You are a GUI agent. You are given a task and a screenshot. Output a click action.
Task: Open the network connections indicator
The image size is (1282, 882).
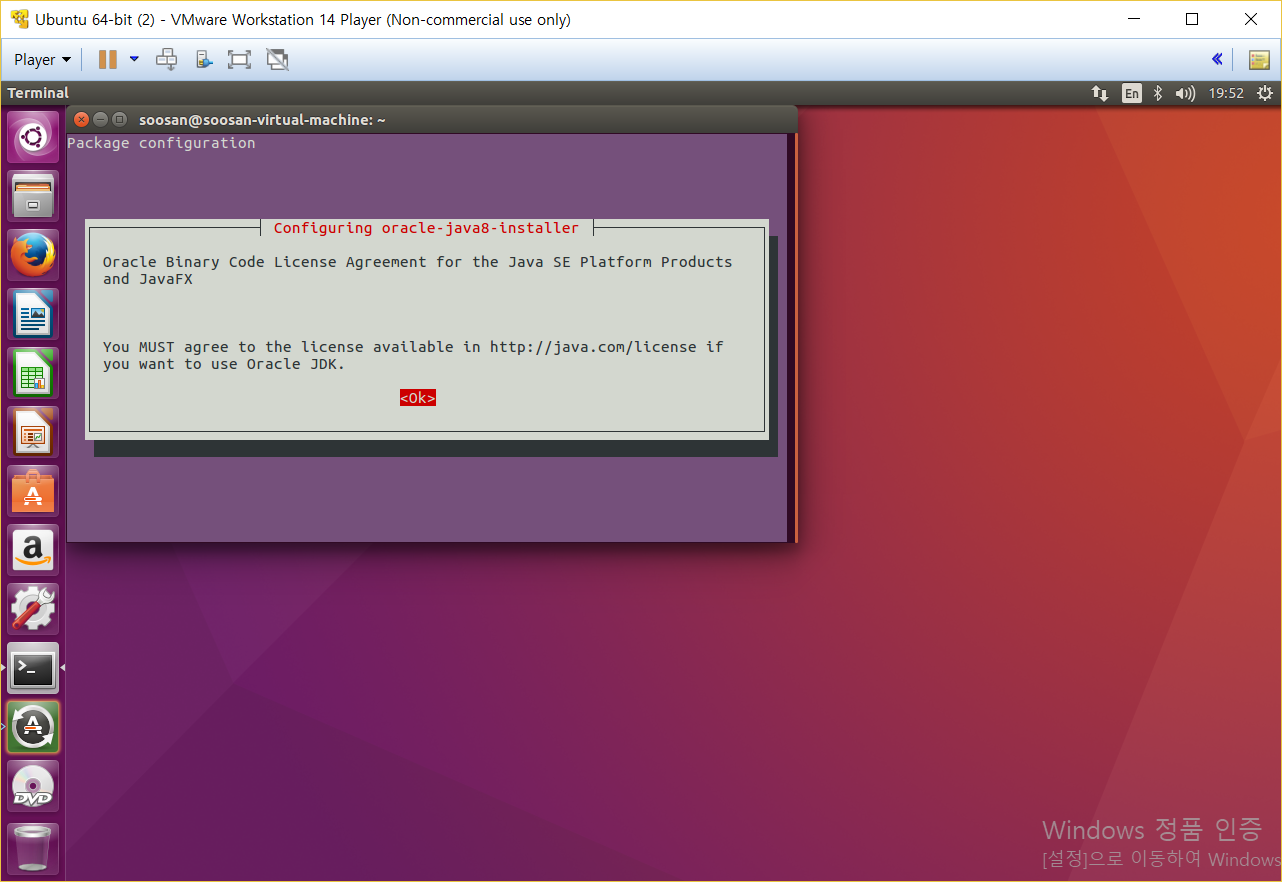coord(1100,93)
